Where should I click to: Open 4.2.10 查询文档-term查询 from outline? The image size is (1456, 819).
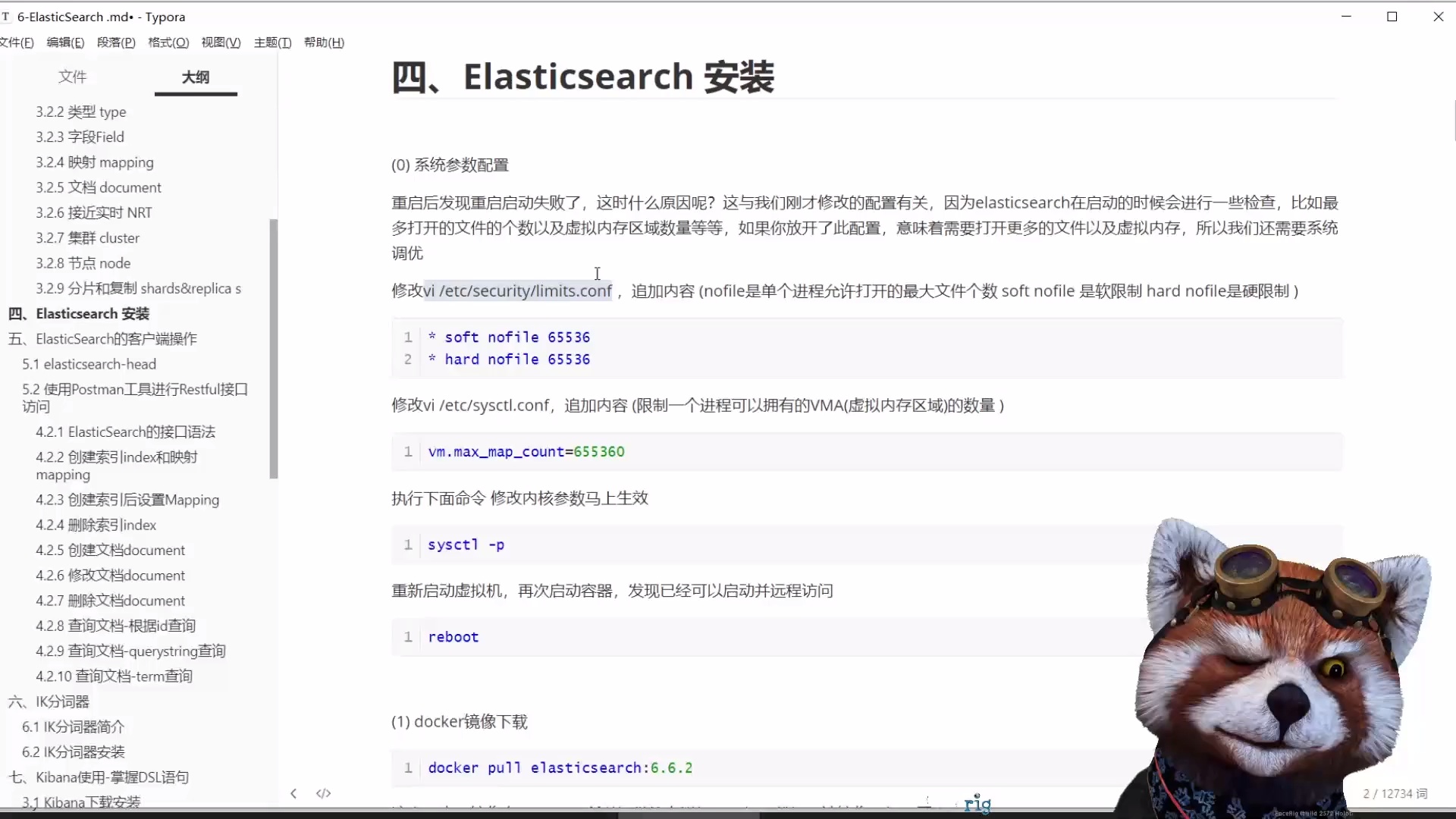(115, 676)
